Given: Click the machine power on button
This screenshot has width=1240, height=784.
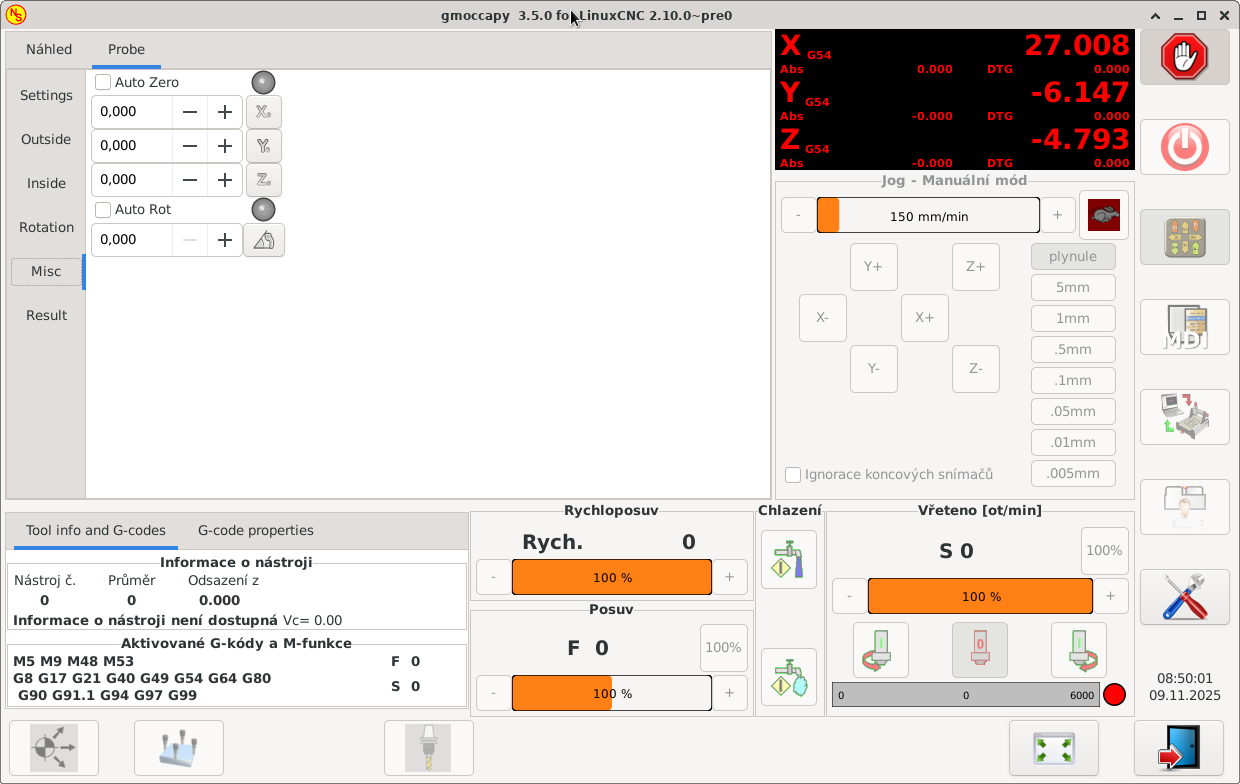Looking at the screenshot, I should 1184,148.
